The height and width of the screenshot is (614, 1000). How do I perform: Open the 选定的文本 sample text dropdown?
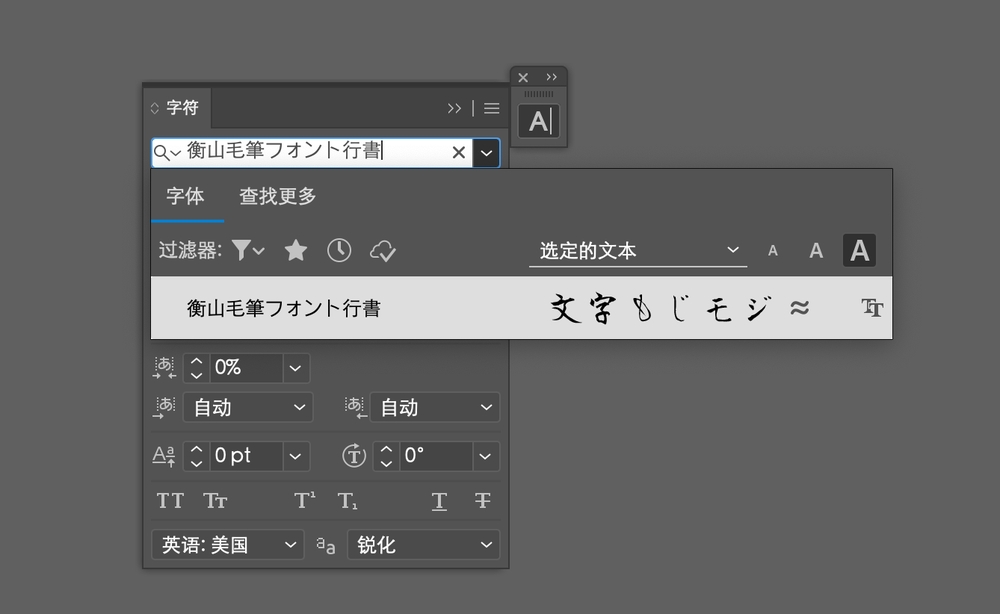638,251
